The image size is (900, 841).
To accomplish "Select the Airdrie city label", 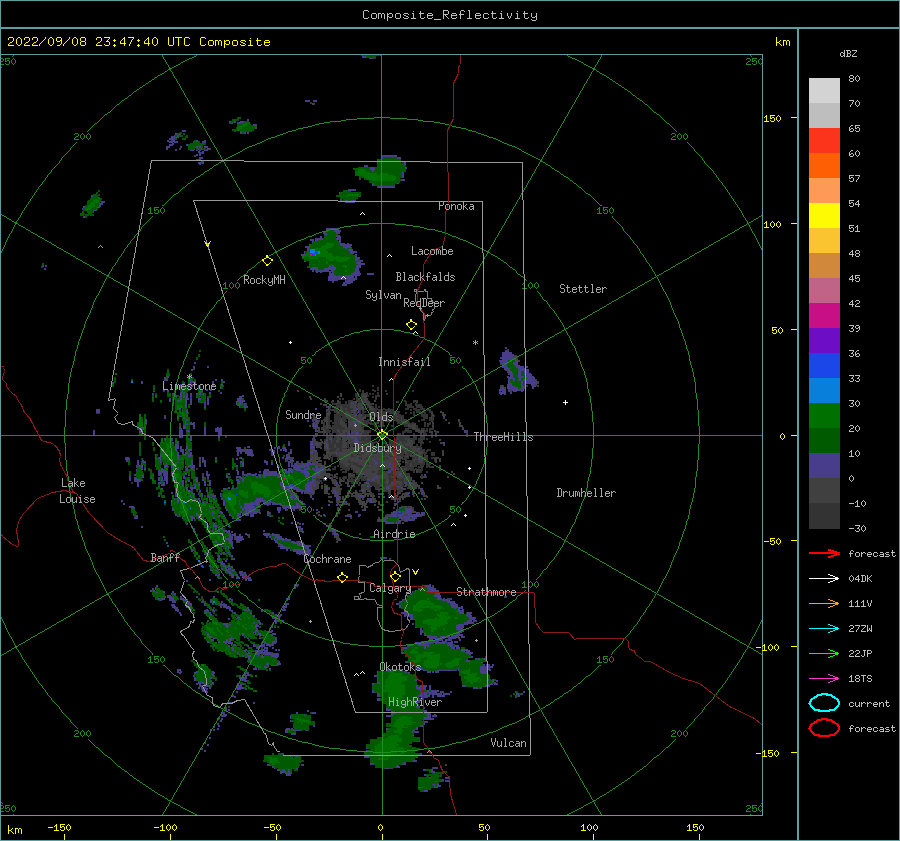I will coord(394,534).
